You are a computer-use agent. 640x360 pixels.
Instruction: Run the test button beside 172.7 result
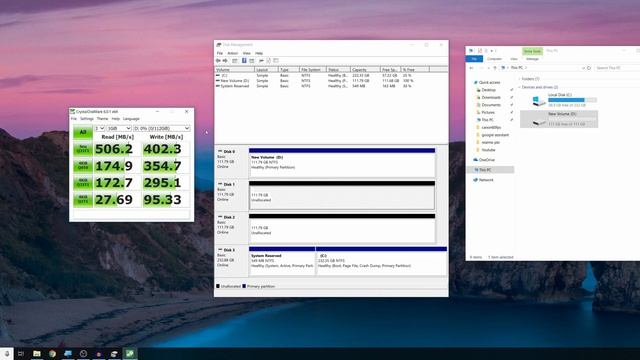(x=83, y=183)
